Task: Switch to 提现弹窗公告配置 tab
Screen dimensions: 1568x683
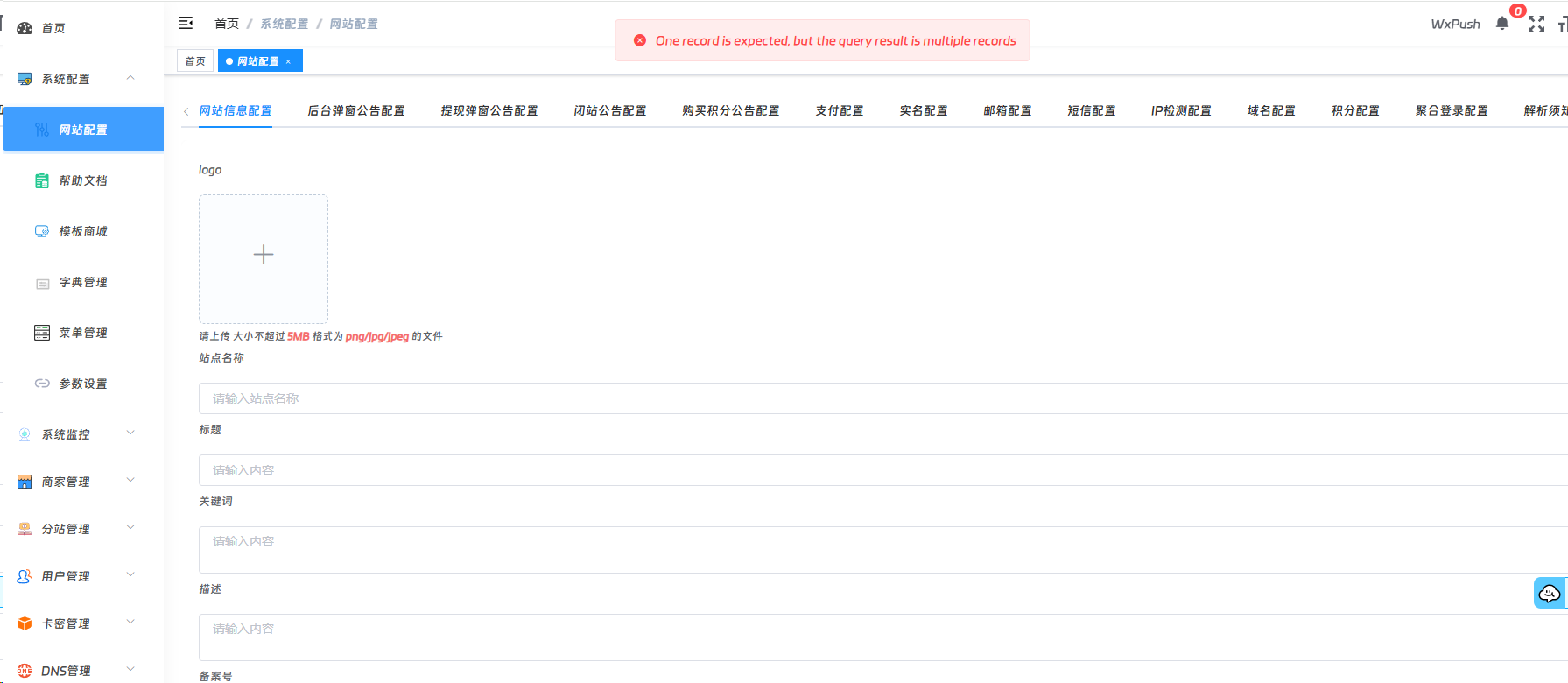Action: pos(489,110)
